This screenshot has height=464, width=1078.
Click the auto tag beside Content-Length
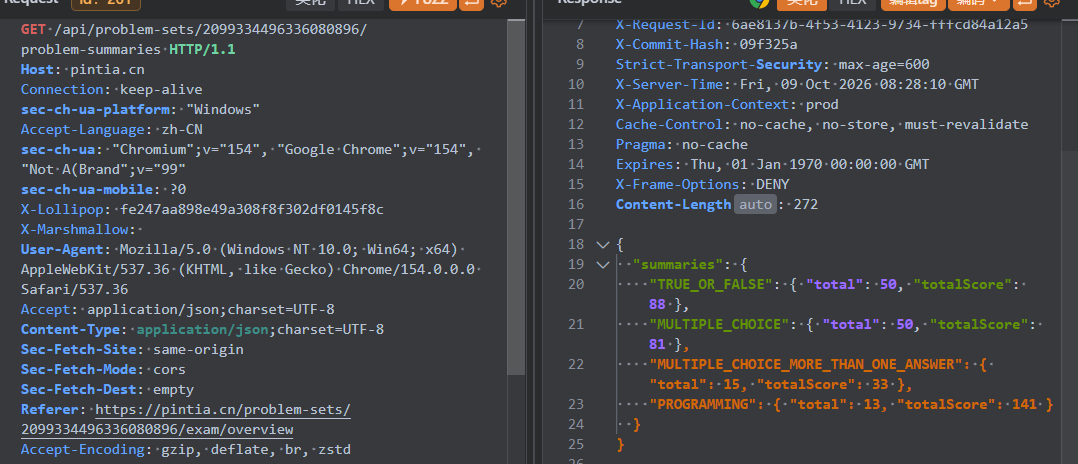pos(756,205)
